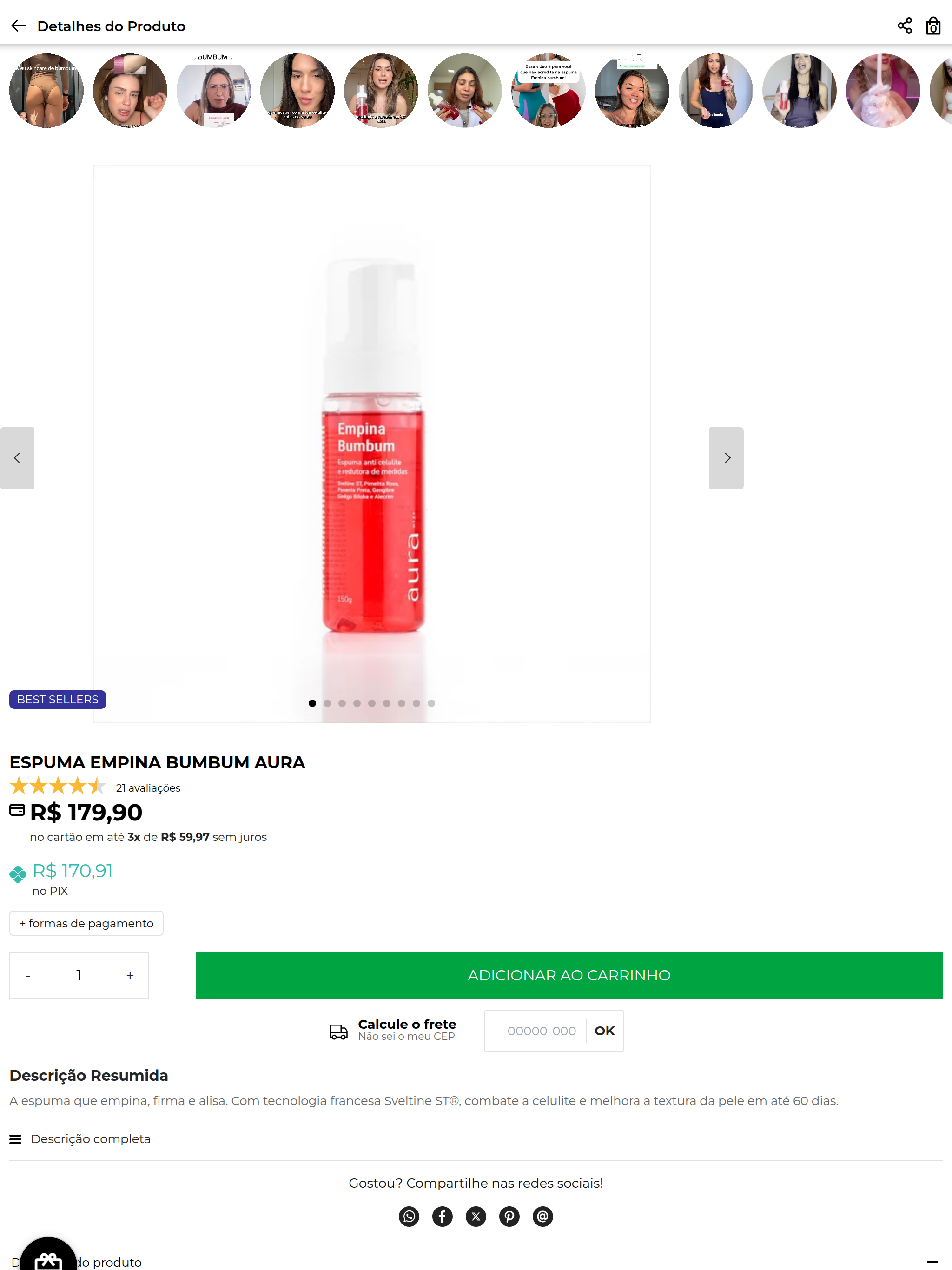Go back using the arrow icon

19,26
